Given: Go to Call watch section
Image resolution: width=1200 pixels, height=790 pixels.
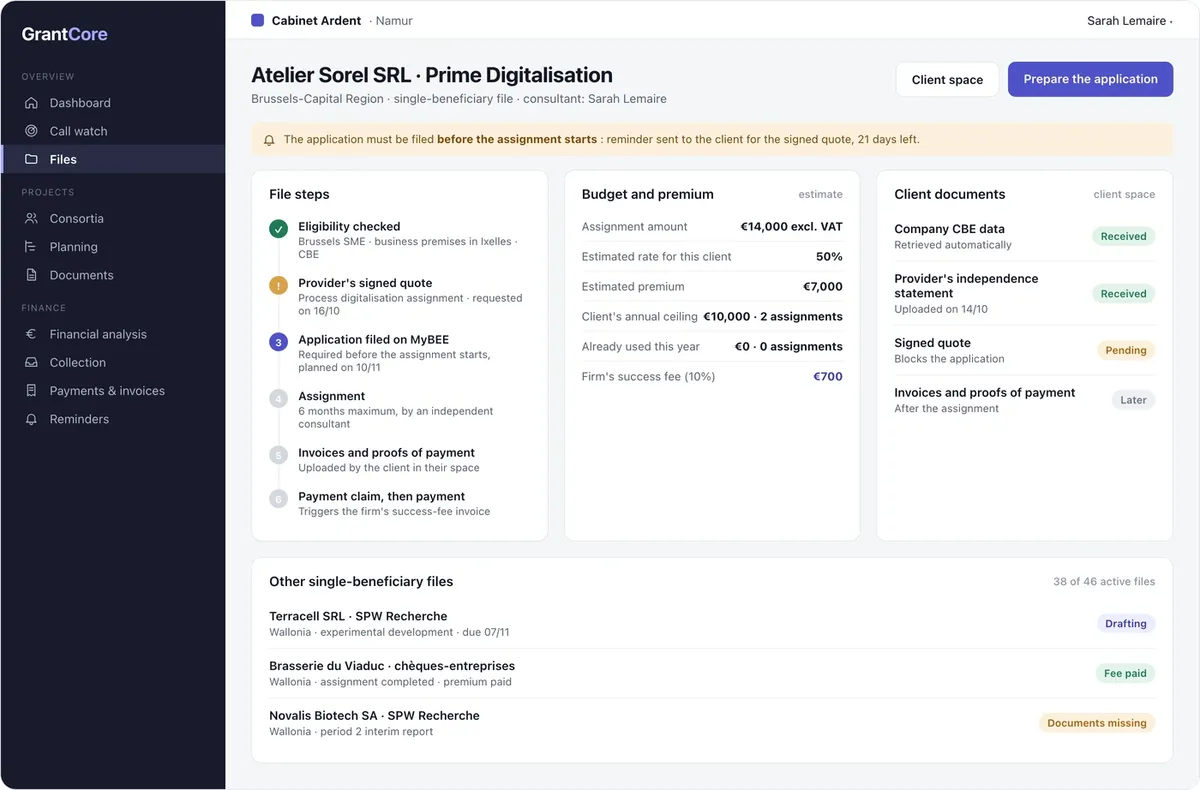Looking at the screenshot, I should 113,131.
